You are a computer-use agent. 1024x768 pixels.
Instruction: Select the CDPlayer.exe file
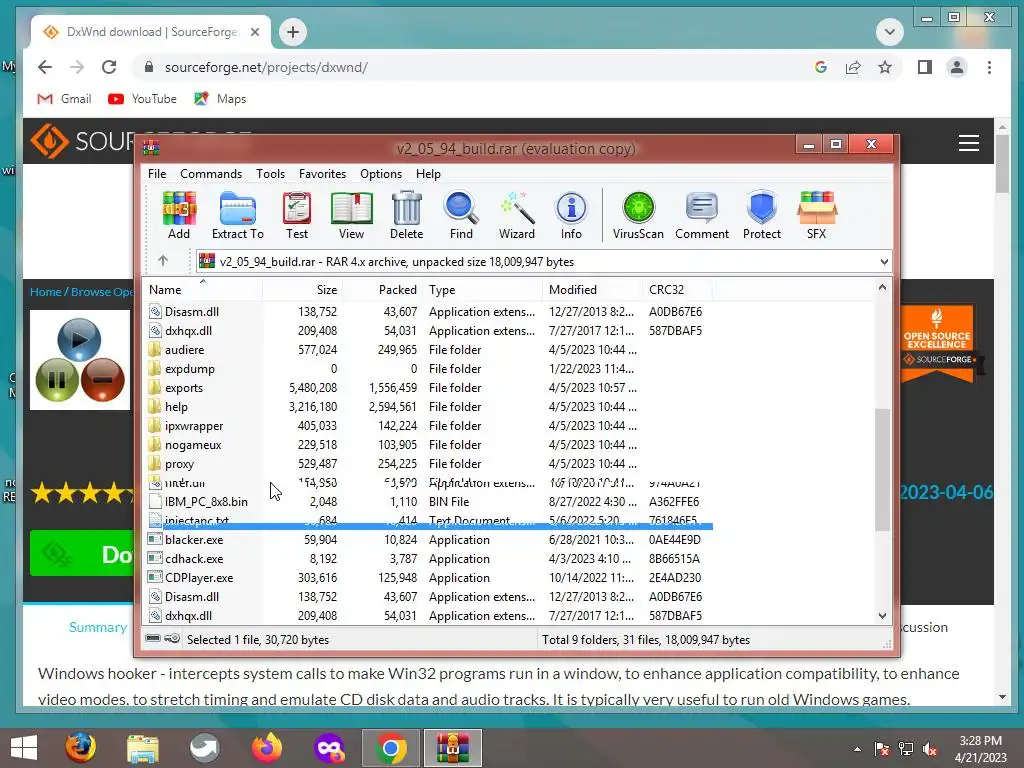(428, 577)
